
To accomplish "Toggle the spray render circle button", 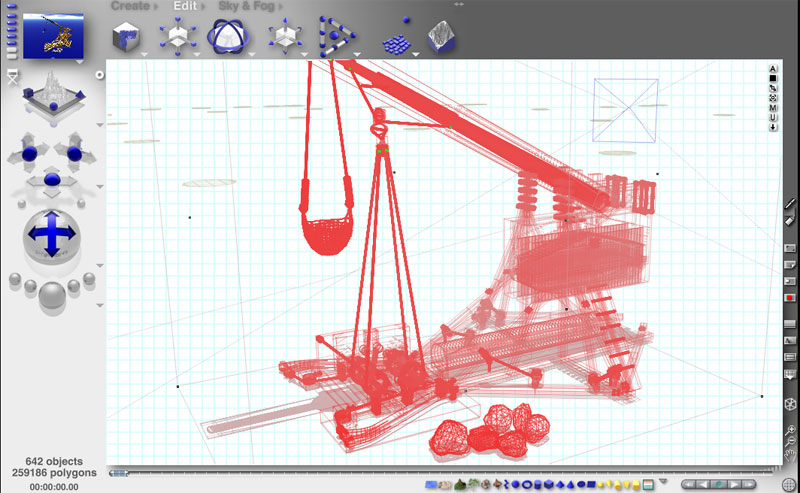I will [99, 75].
